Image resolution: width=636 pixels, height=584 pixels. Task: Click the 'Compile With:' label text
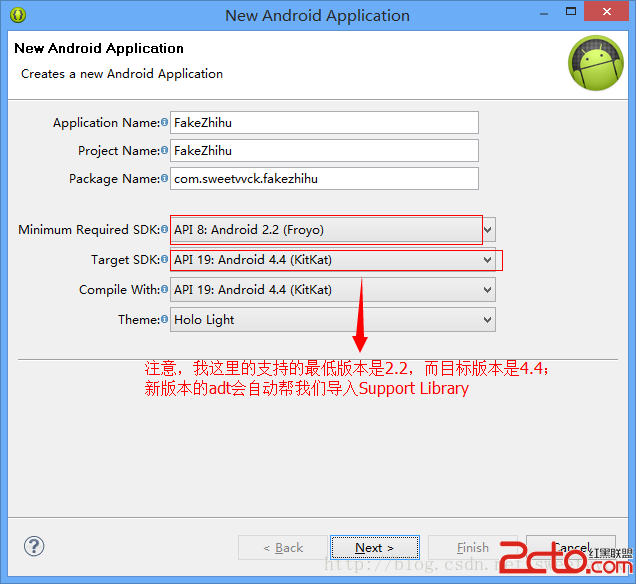click(x=120, y=290)
